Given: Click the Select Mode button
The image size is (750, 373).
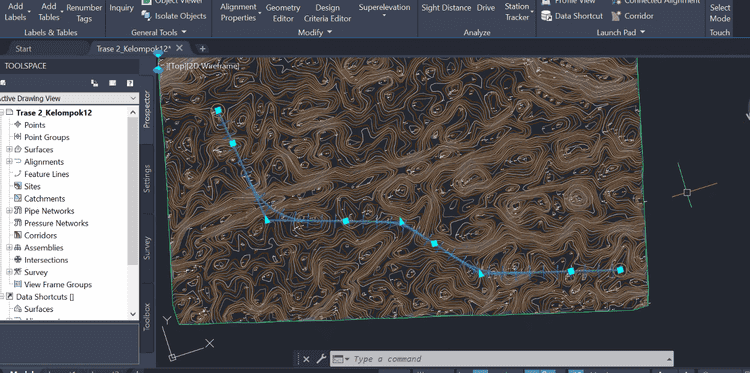Looking at the screenshot, I should tap(720, 13).
